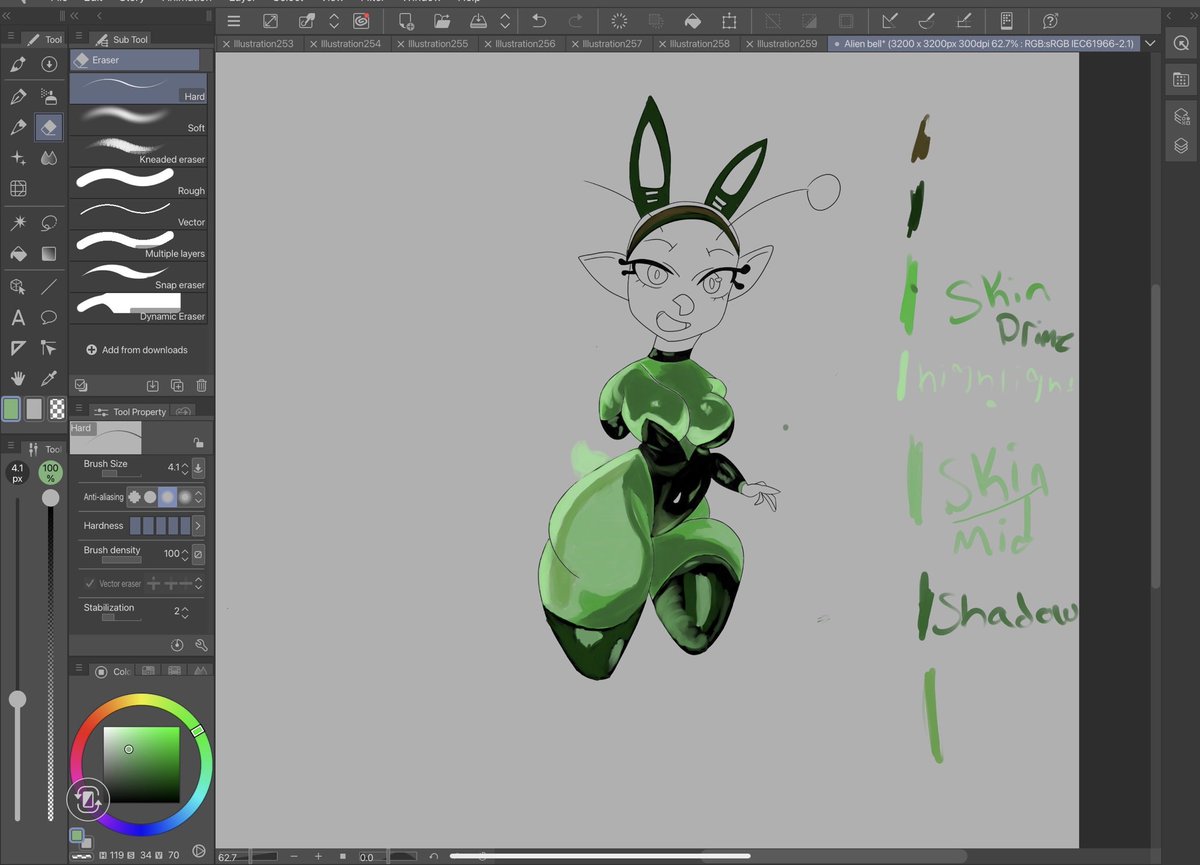The height and width of the screenshot is (865, 1200).
Task: Duplicate the current sub tool
Action: pyautogui.click(x=177, y=385)
